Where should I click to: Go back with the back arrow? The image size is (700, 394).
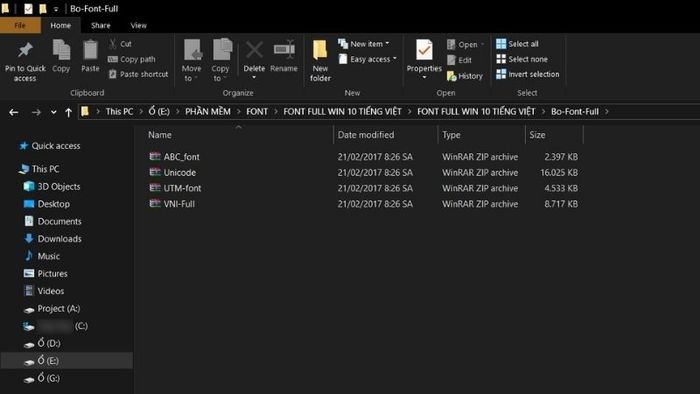(14, 112)
